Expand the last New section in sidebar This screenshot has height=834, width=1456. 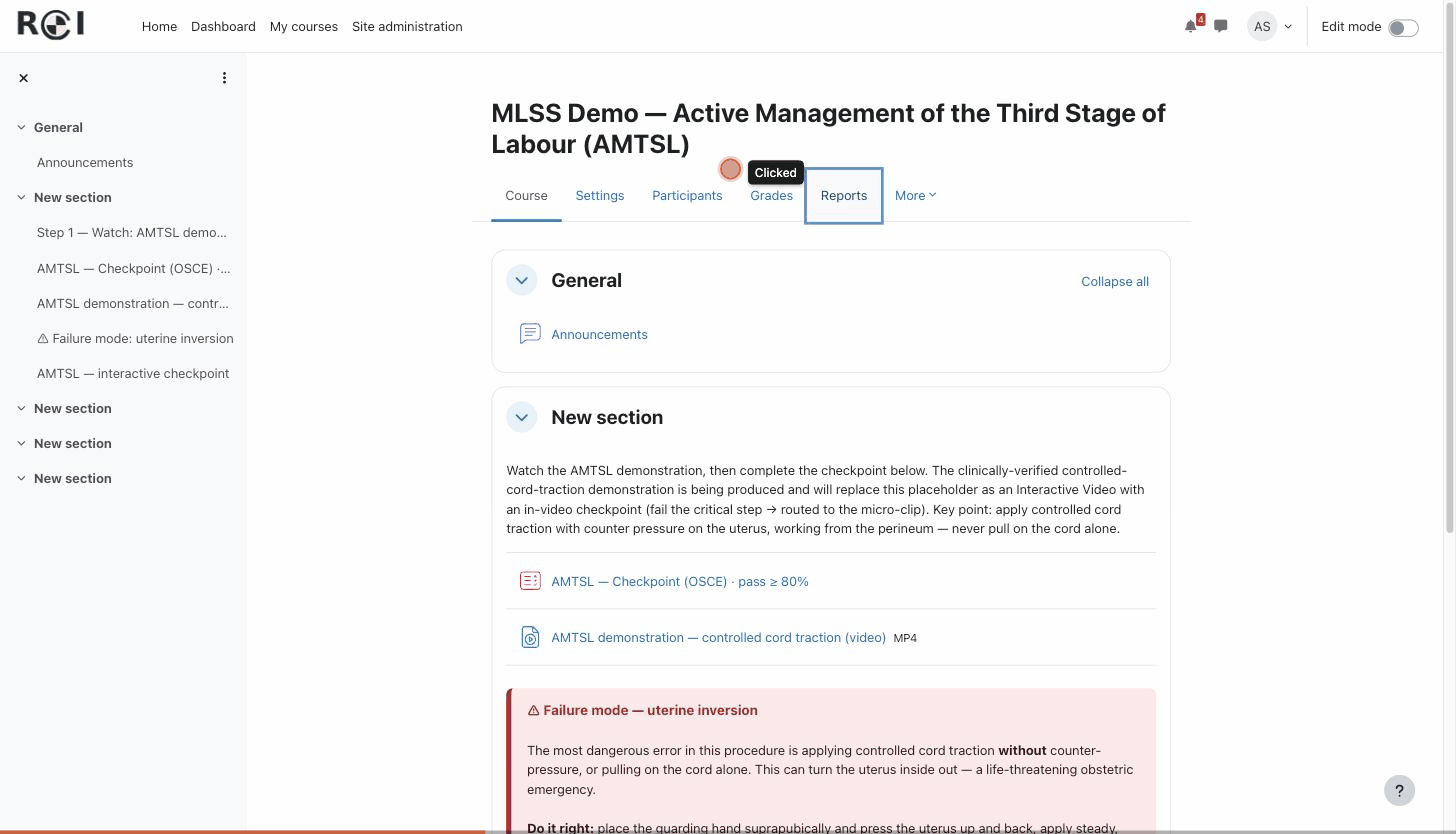[21, 478]
